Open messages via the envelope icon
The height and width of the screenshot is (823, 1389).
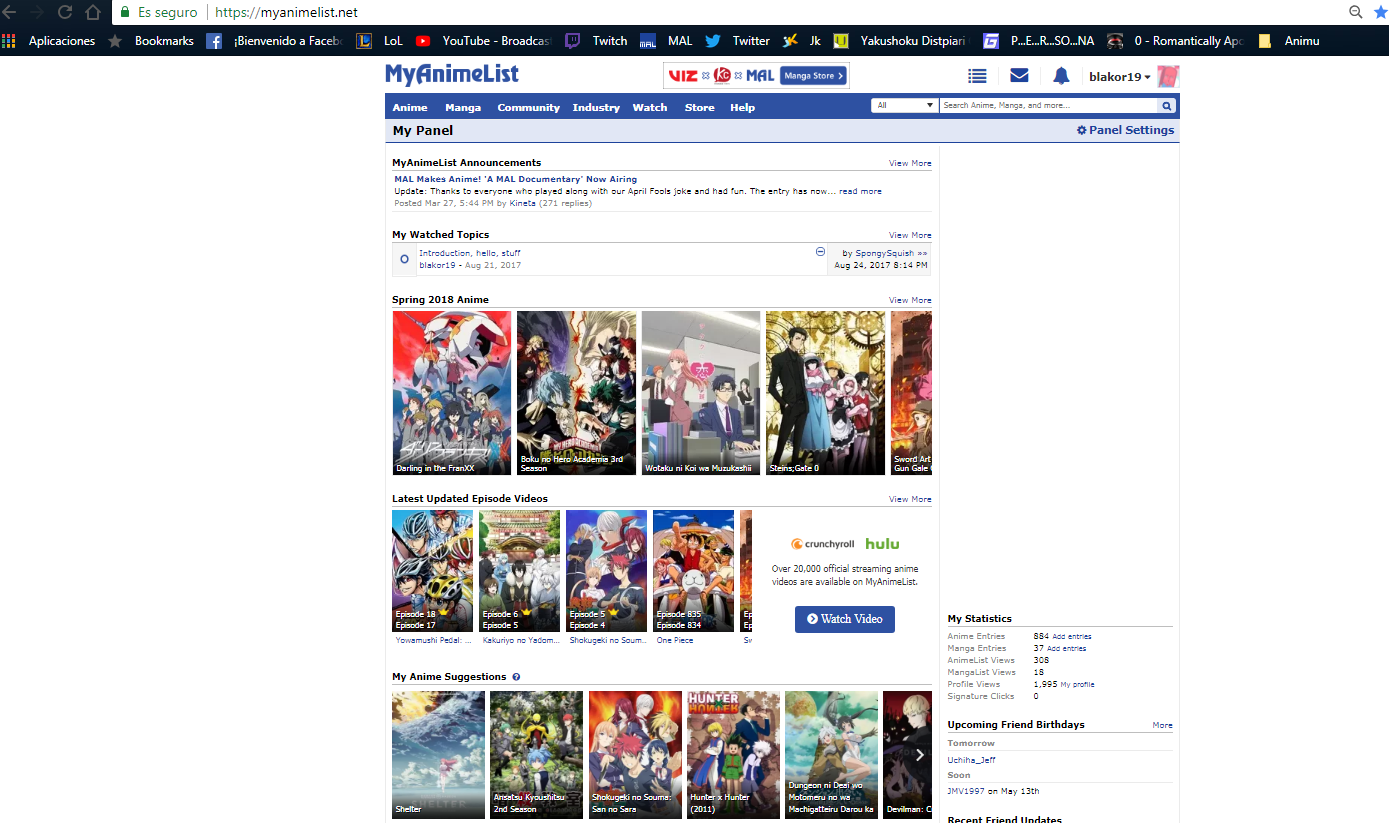click(x=1019, y=76)
